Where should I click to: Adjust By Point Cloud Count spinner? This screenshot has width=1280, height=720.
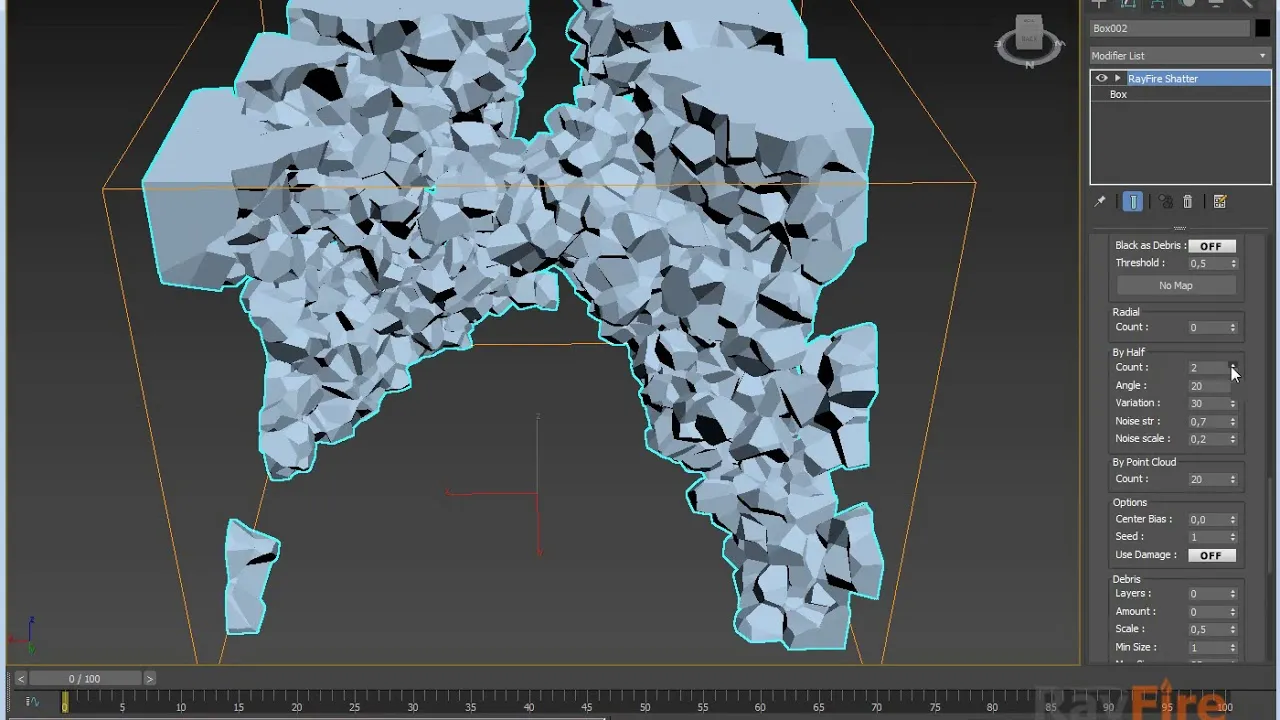tap(1233, 480)
